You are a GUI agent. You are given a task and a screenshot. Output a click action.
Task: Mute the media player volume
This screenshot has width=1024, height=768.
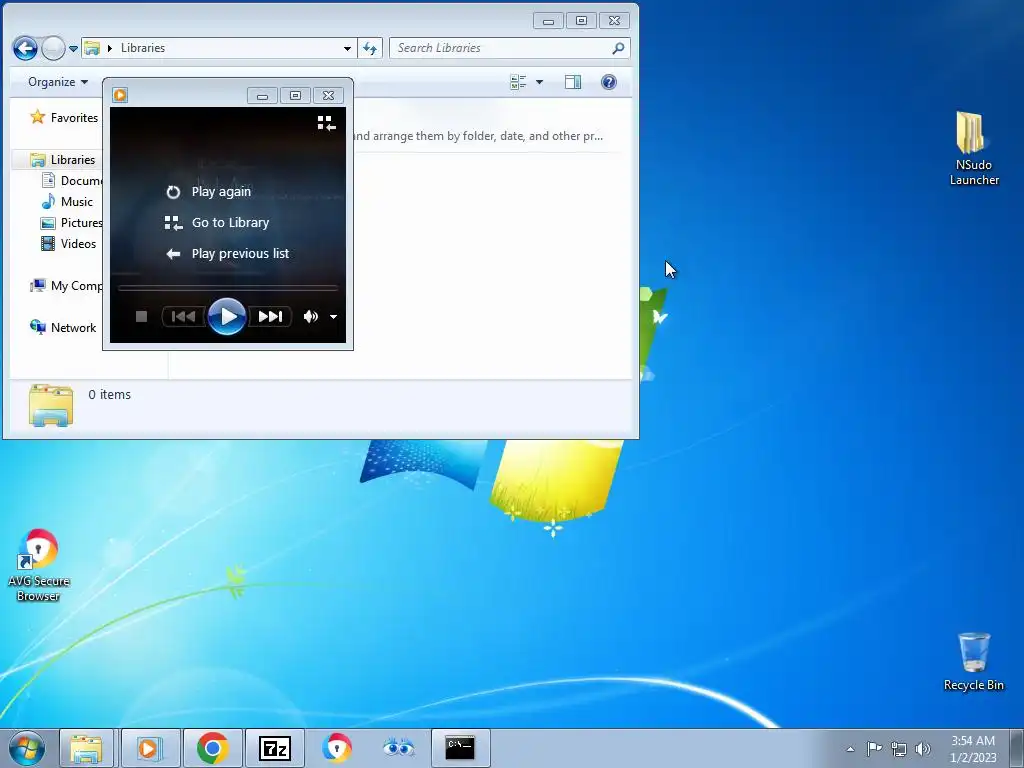click(x=310, y=317)
